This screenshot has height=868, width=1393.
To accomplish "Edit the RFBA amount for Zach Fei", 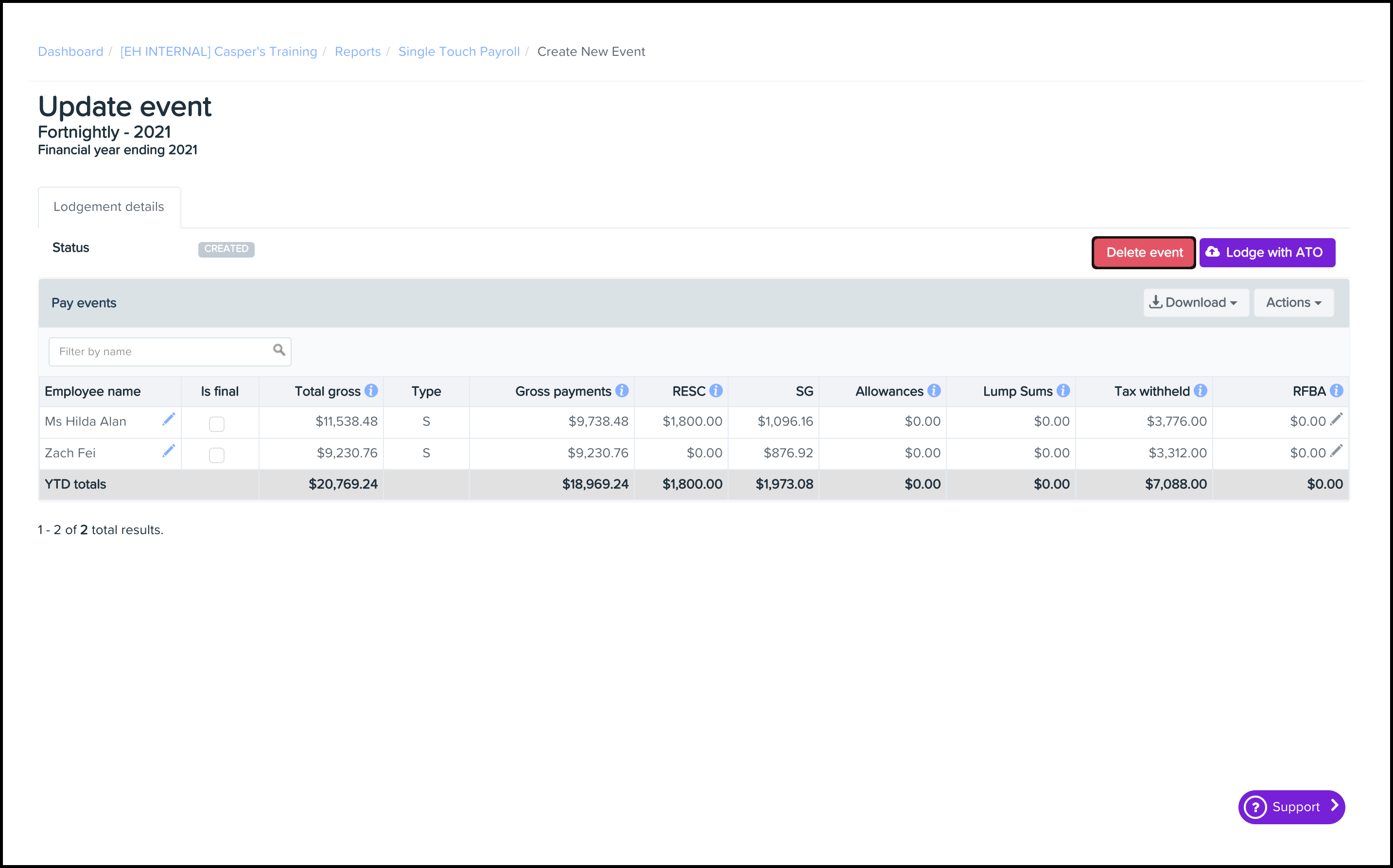I will [1336, 451].
